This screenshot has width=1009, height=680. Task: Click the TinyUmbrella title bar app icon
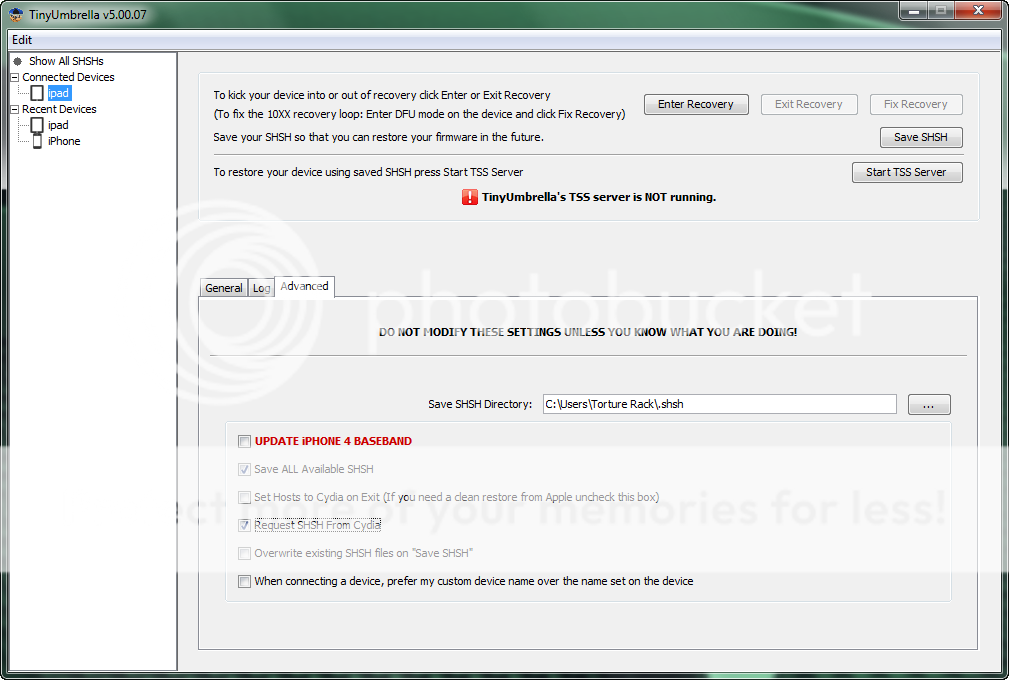16,14
